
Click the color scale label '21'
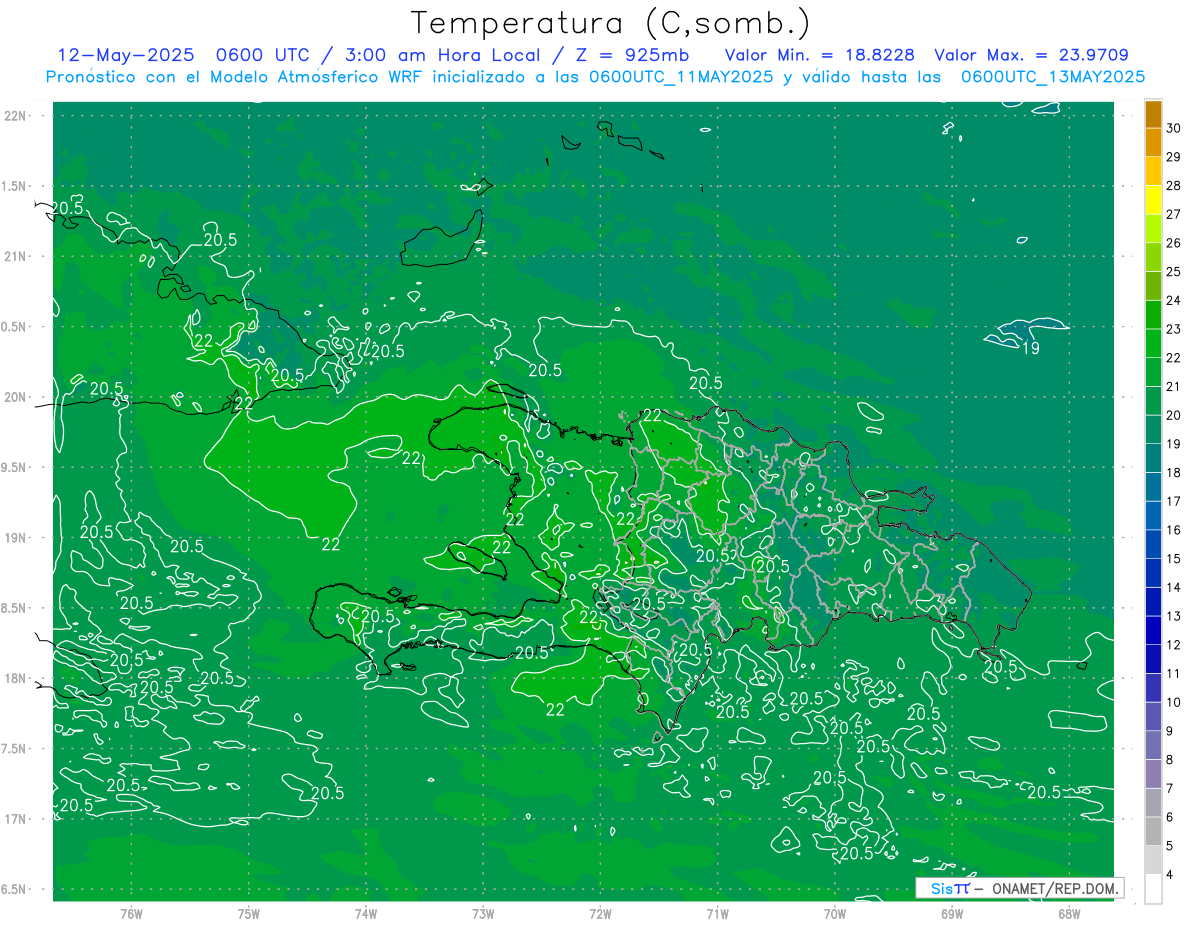[x=1174, y=386]
